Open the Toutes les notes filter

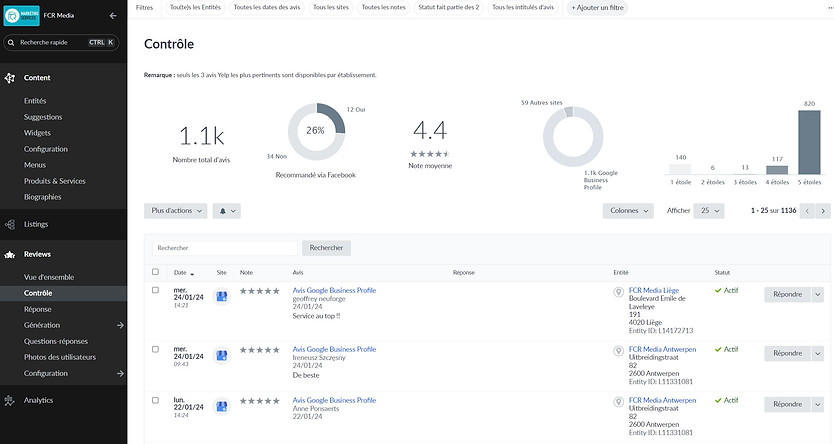coord(383,7)
